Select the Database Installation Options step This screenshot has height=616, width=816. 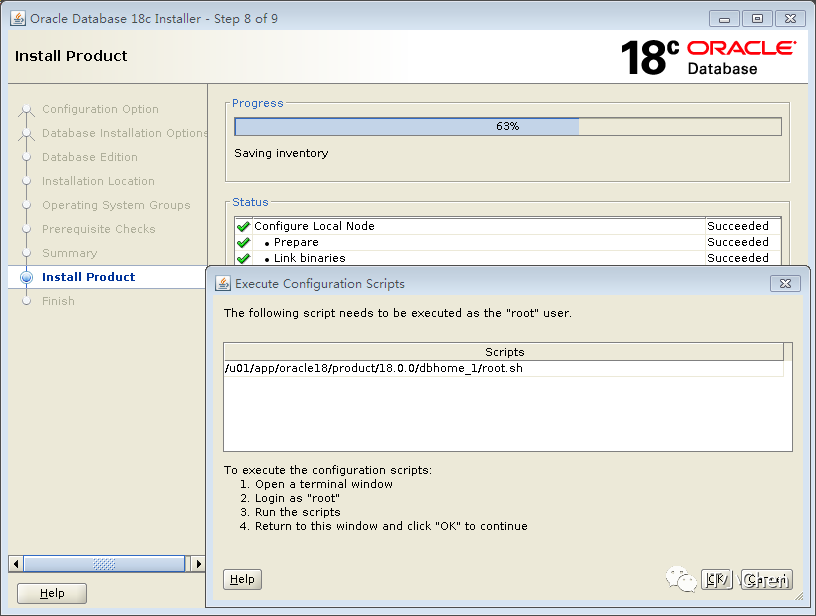coord(125,133)
